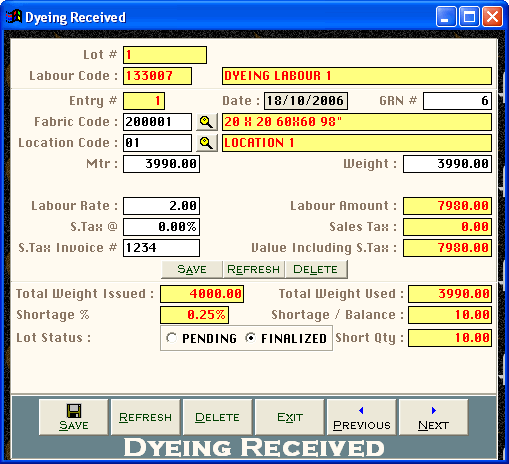Focus the Labour Rate field
Viewport: 509px width, 464px height.
click(x=162, y=206)
